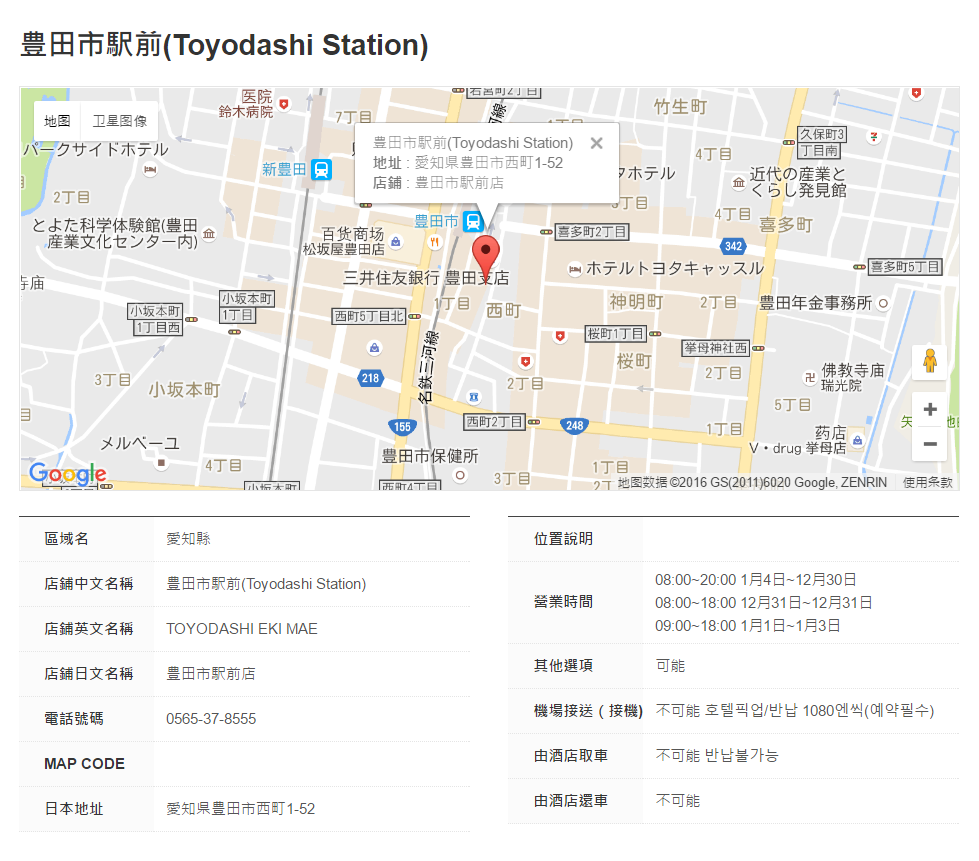Click the 豊田市駅前店 Japanese store name value
979x861 pixels.
pos(210,674)
